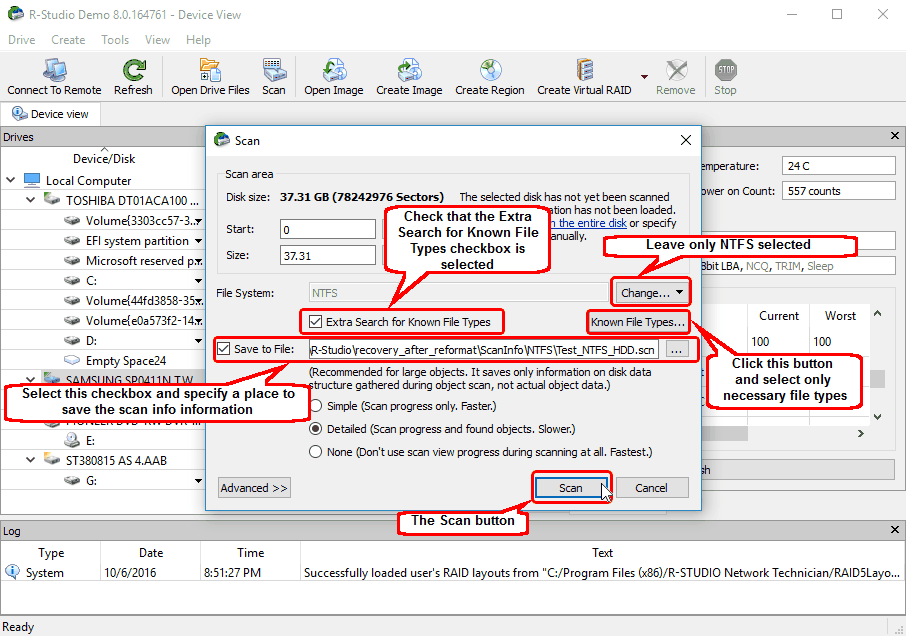Open the Help menu
This screenshot has width=906, height=636.
click(x=198, y=40)
